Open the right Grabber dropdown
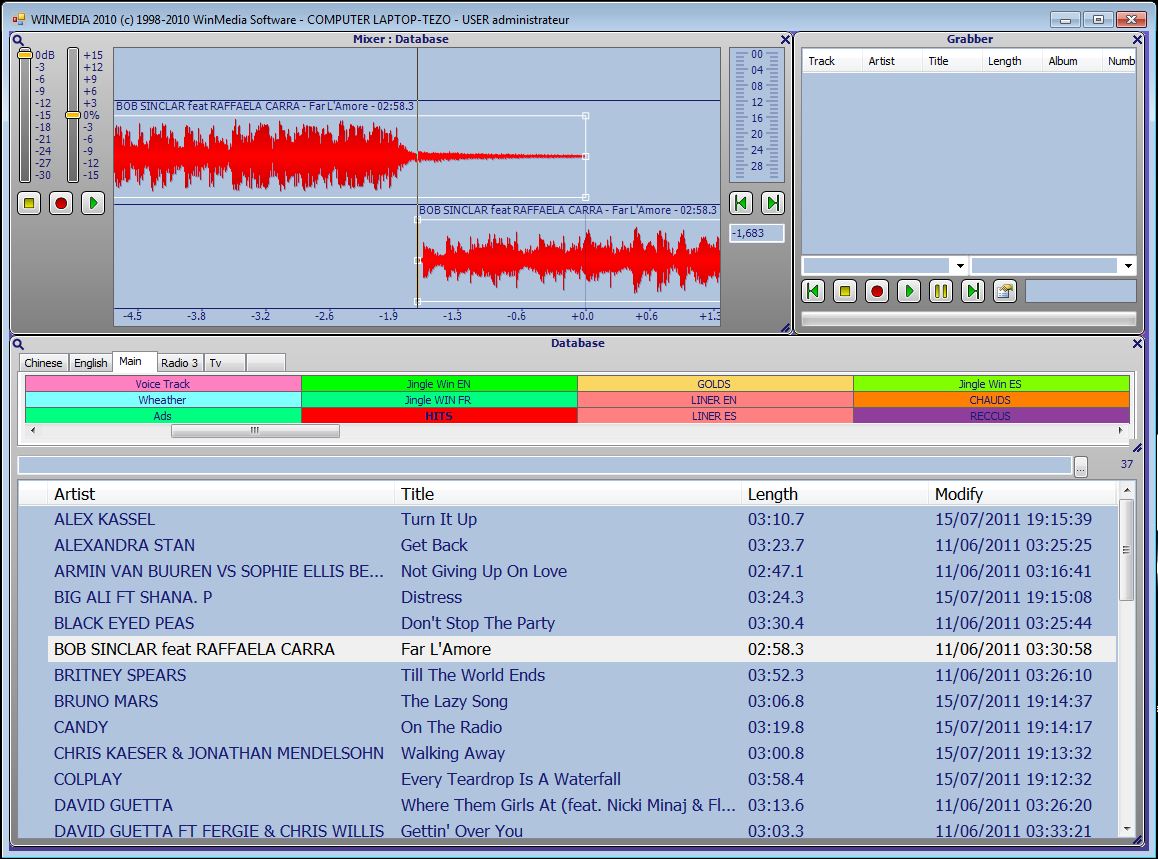 (1128, 266)
